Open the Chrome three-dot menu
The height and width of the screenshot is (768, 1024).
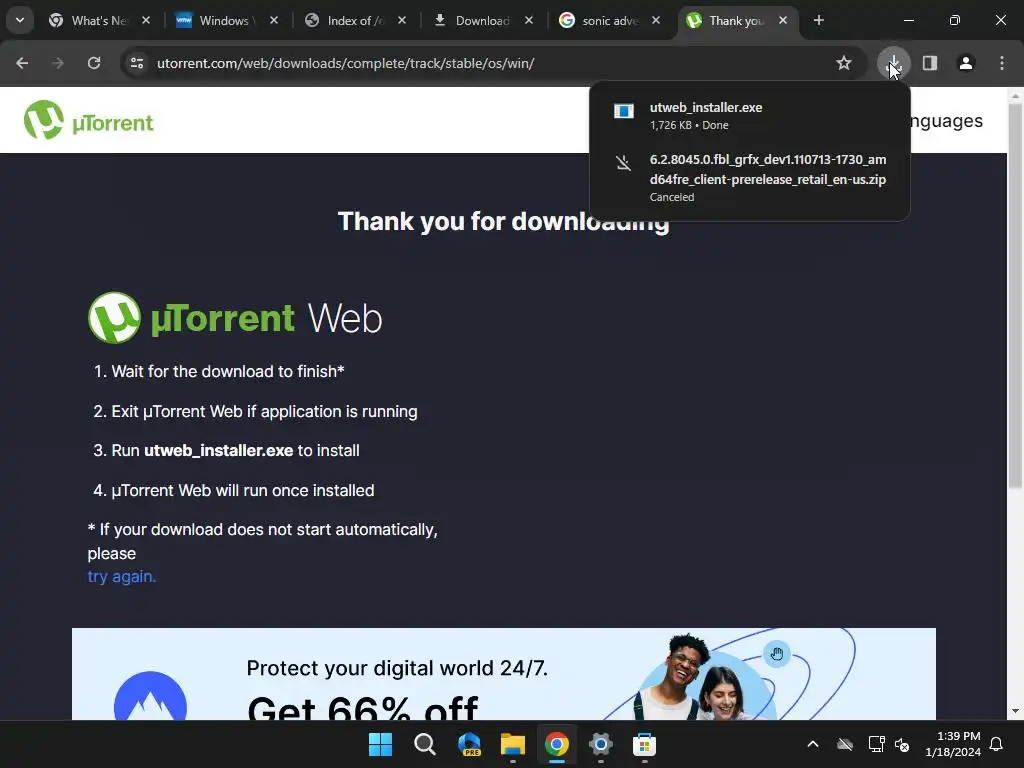1002,63
